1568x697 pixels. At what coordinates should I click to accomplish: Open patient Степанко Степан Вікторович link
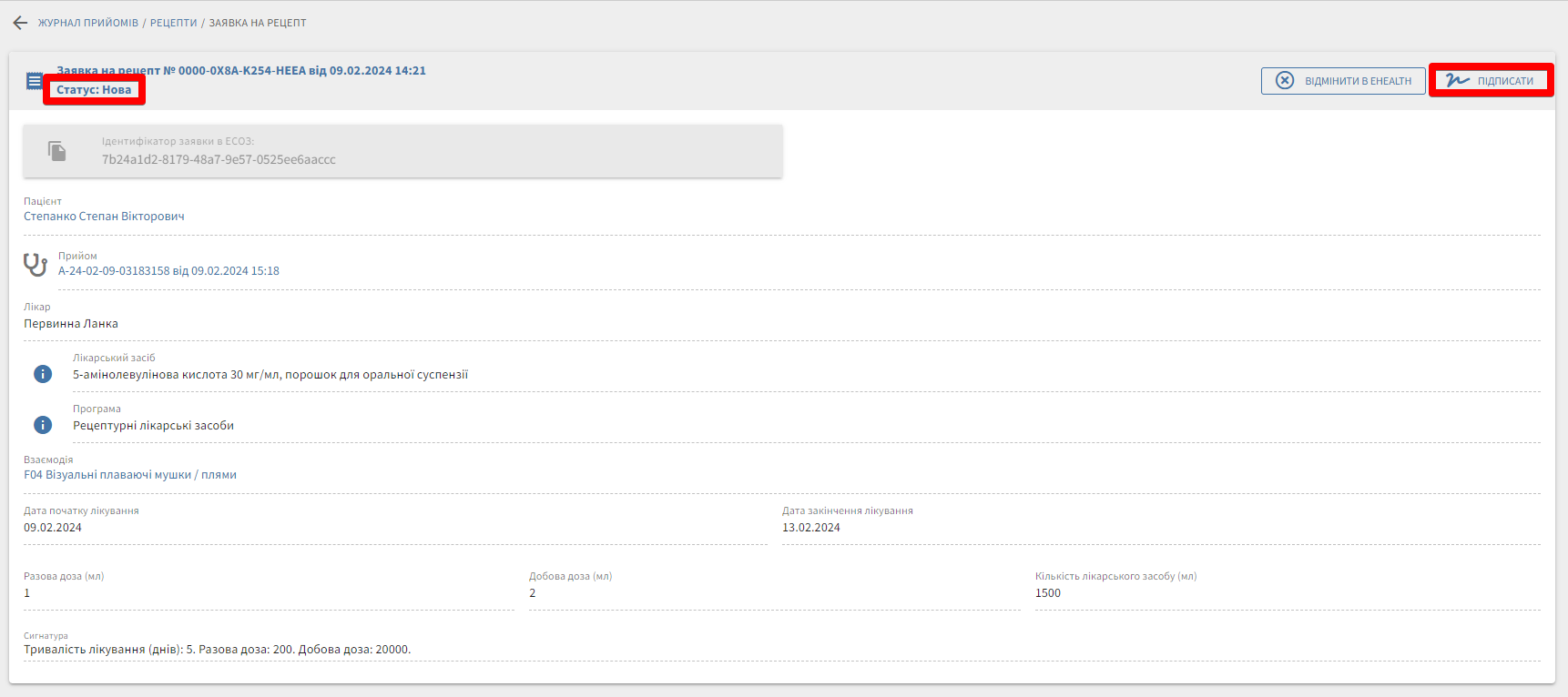pyautogui.click(x=104, y=217)
